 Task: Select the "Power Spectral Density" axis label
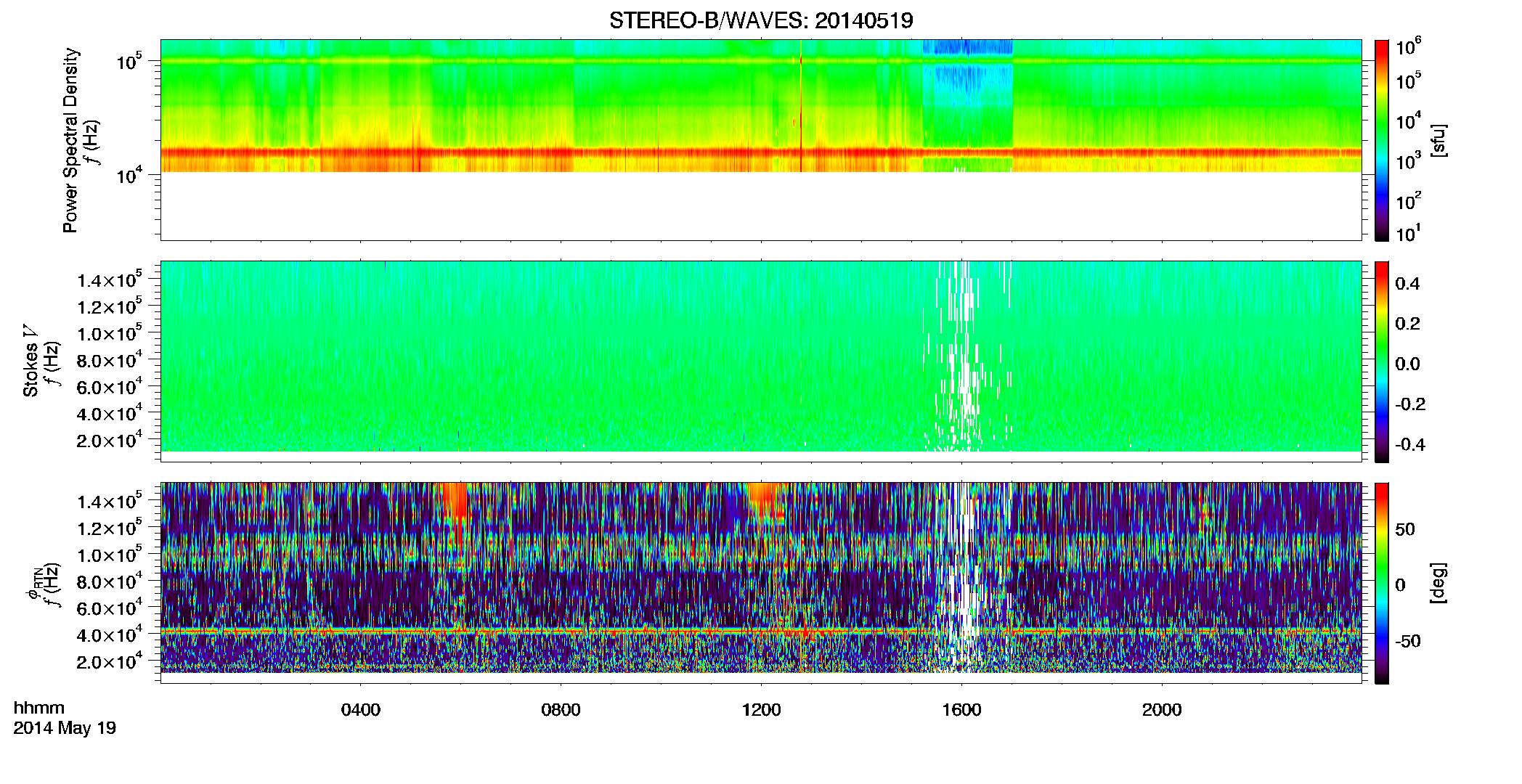point(70,140)
